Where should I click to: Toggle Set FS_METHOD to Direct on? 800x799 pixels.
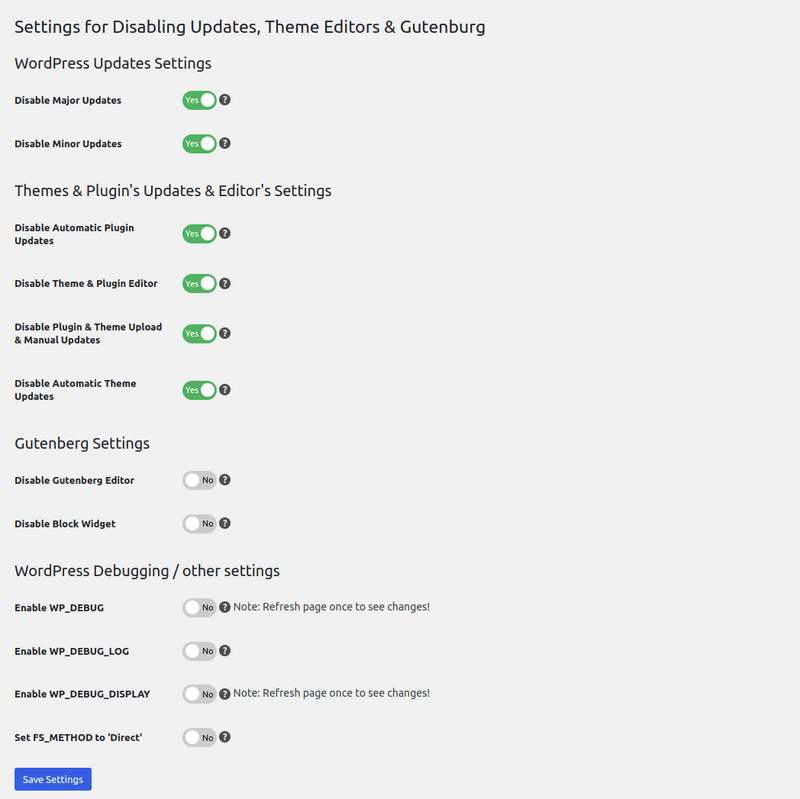200,737
